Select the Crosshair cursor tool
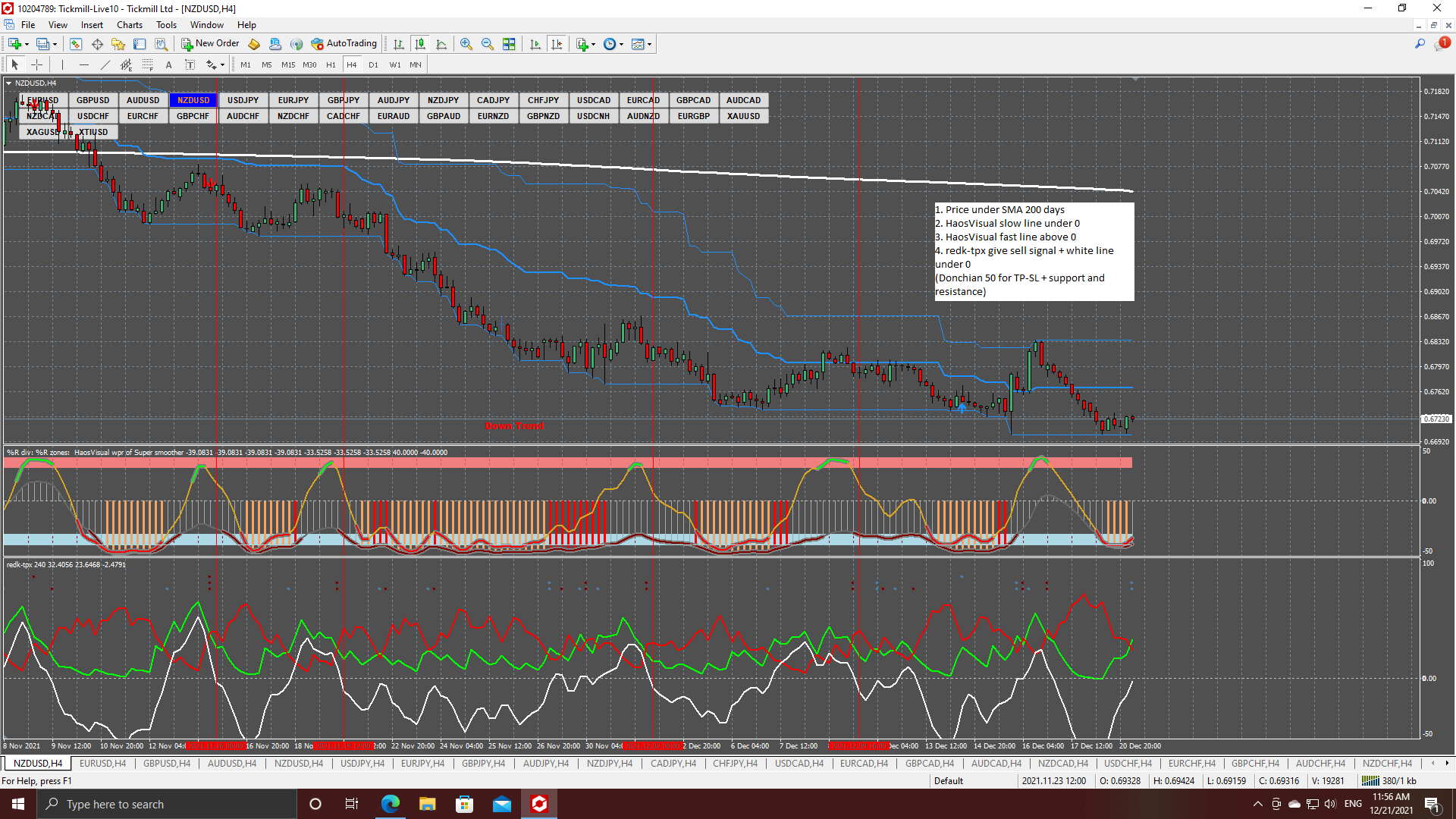Screen dimensions: 1456x819 click(x=36, y=65)
